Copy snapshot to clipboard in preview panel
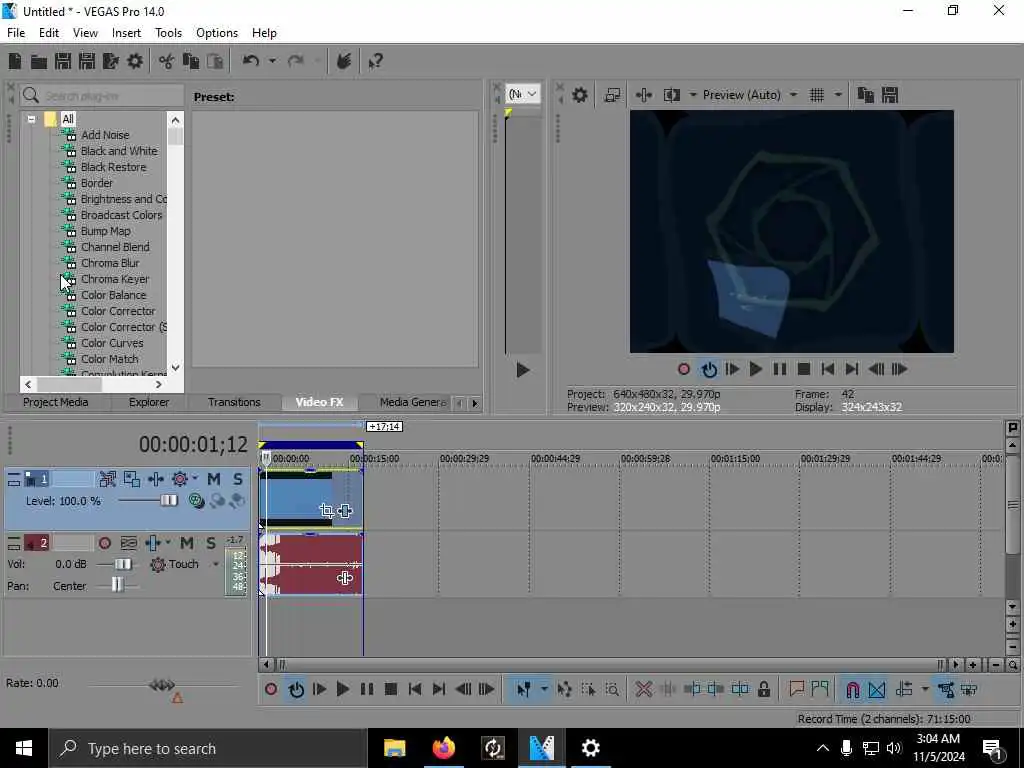 click(865, 95)
